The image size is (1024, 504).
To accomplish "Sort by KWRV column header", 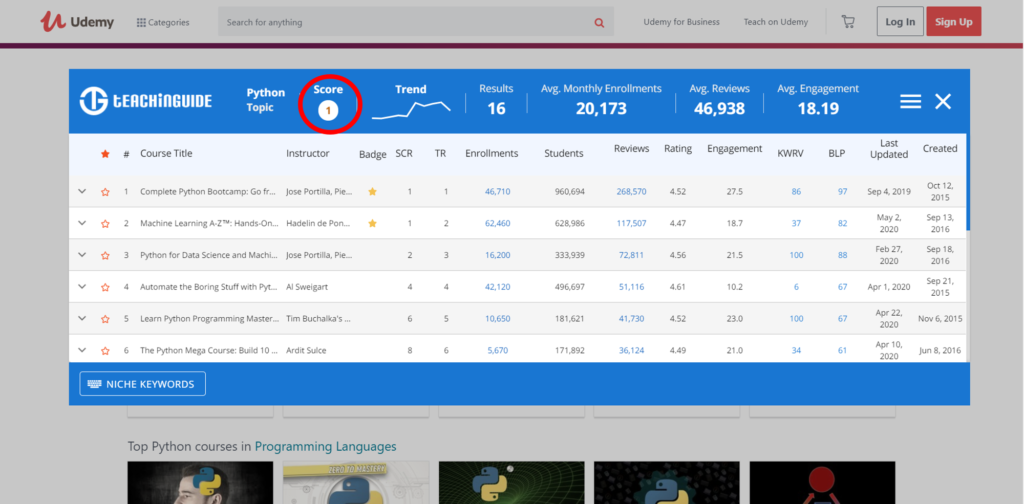I will point(790,153).
